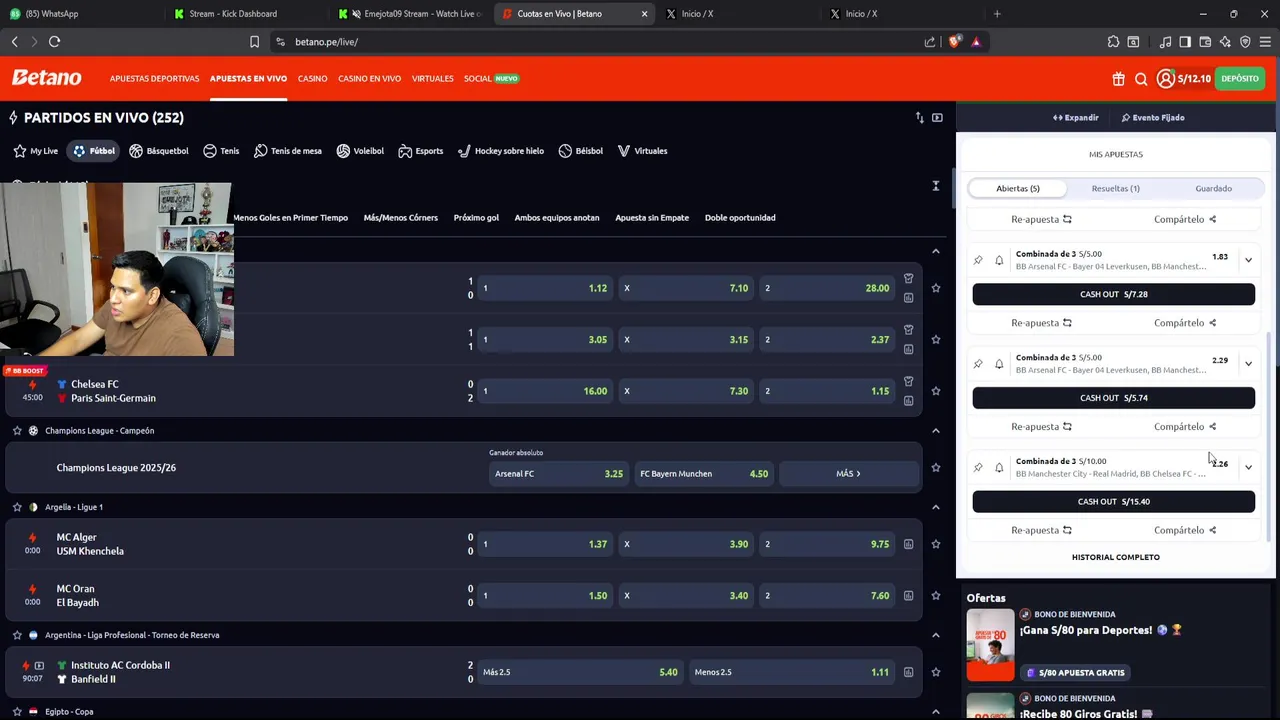
Task: Open statistics icon for Instituto AC Cordoba II
Action: coord(908,672)
